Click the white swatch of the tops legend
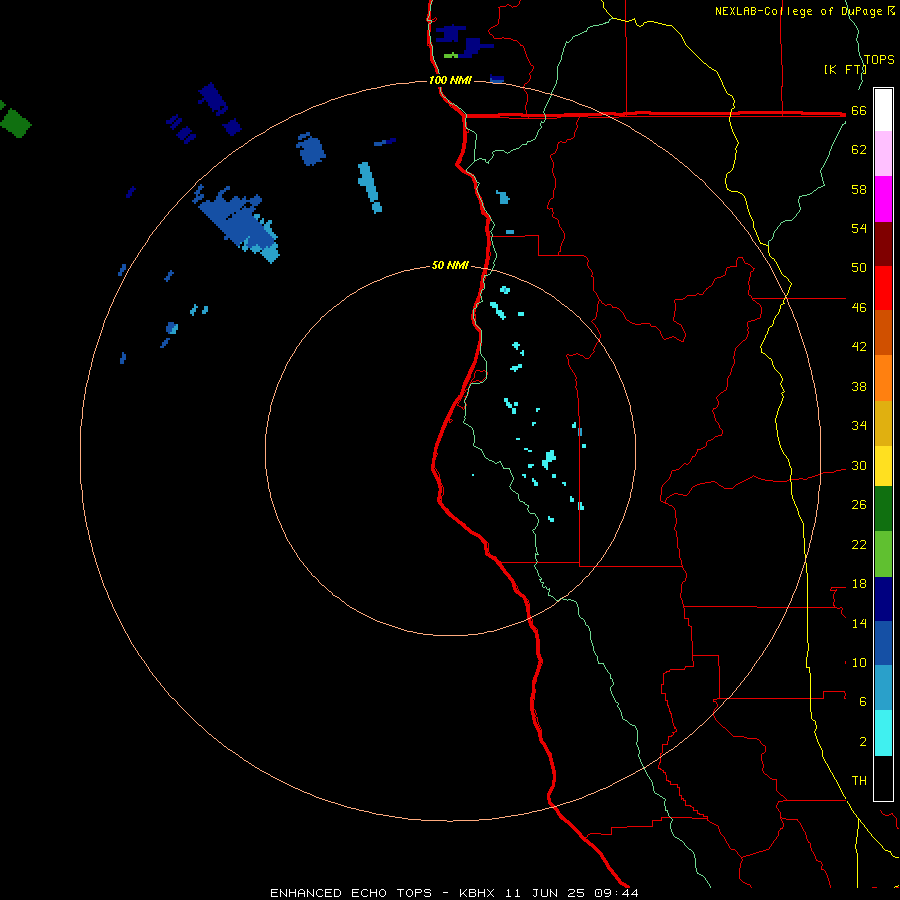The image size is (900, 900). pyautogui.click(x=883, y=110)
